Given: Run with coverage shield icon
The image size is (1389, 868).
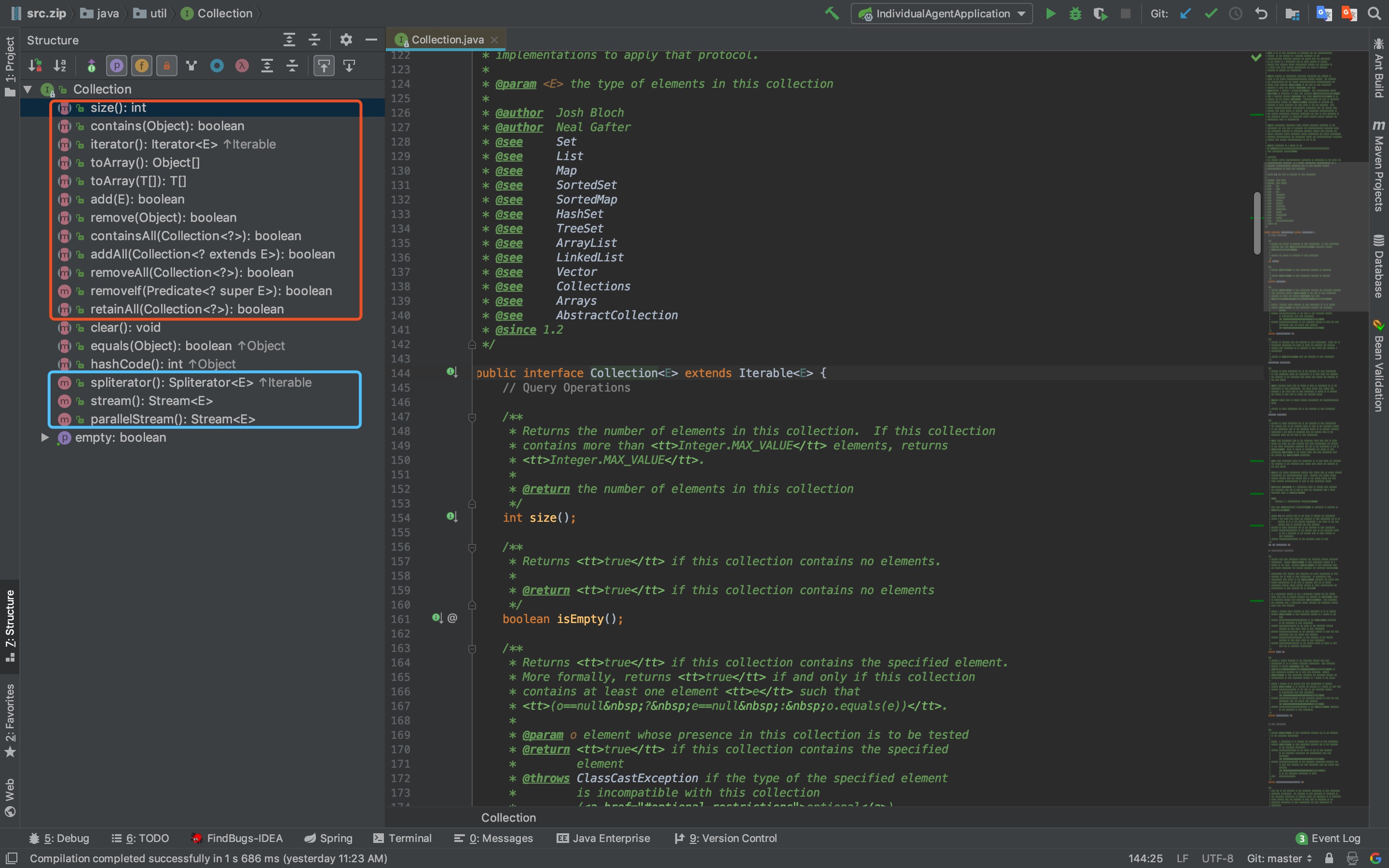Looking at the screenshot, I should coord(1100,13).
